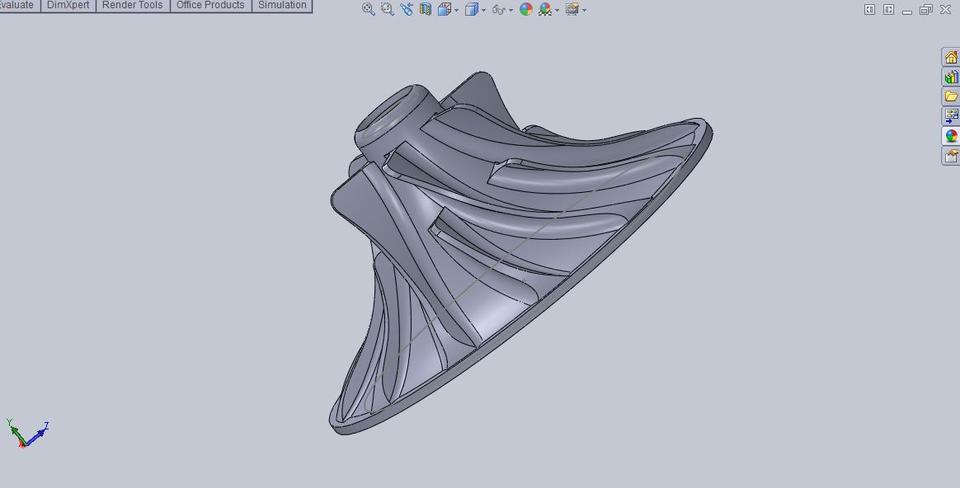Click the View Settings icon
Viewport: 960px width, 488px height.
tap(572, 9)
